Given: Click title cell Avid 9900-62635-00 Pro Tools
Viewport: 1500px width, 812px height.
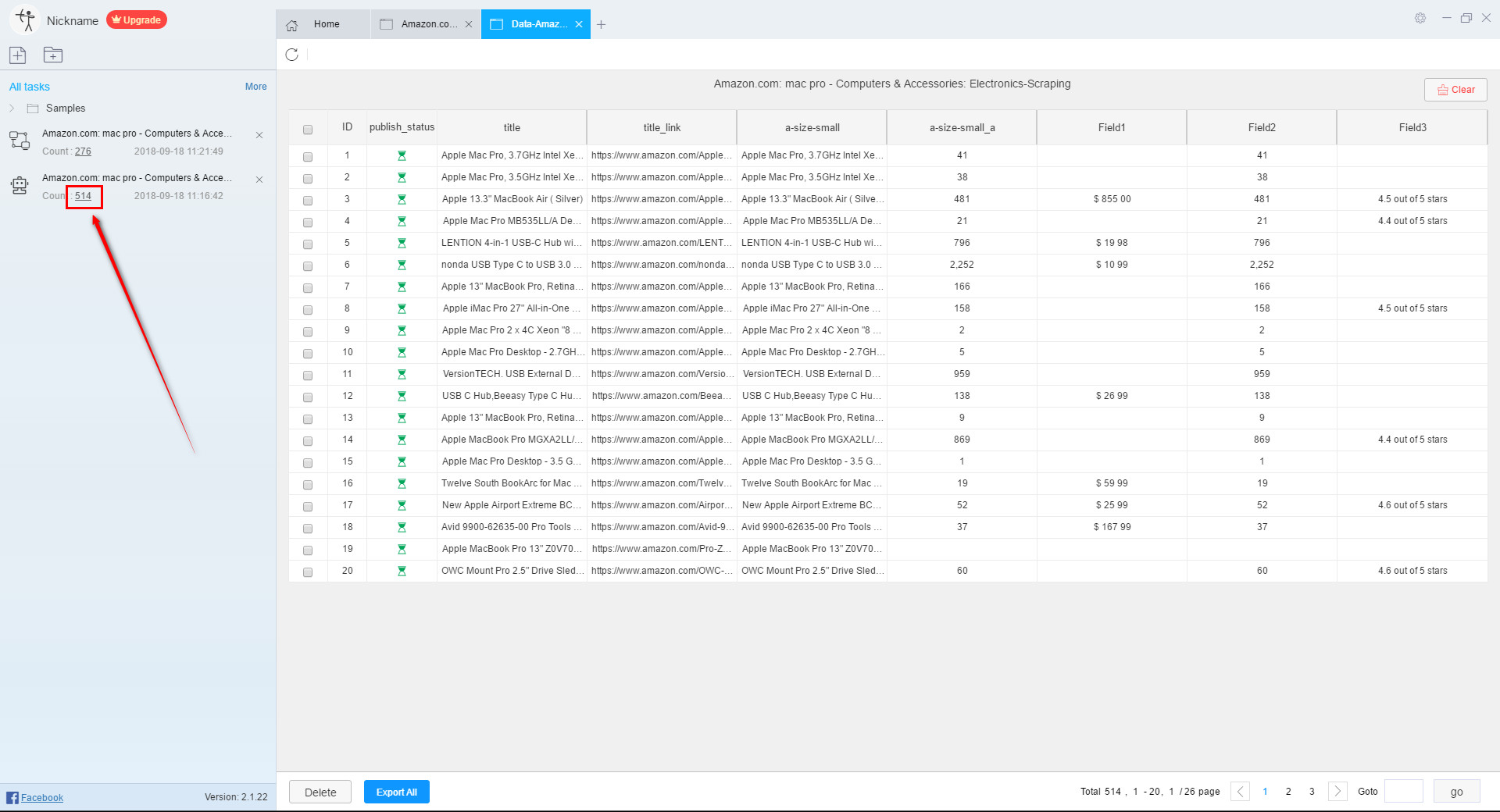Looking at the screenshot, I should tap(512, 527).
